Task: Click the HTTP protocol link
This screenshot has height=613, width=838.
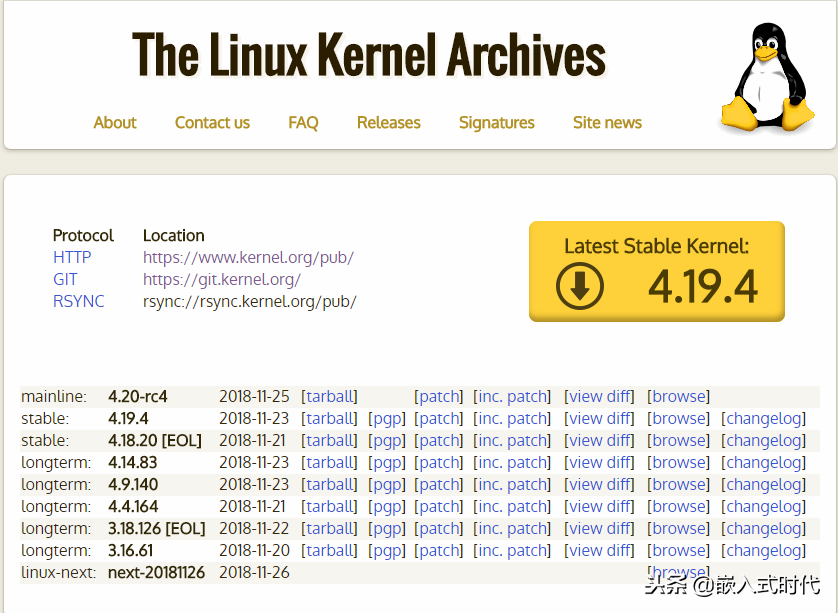Action: tap(72, 257)
